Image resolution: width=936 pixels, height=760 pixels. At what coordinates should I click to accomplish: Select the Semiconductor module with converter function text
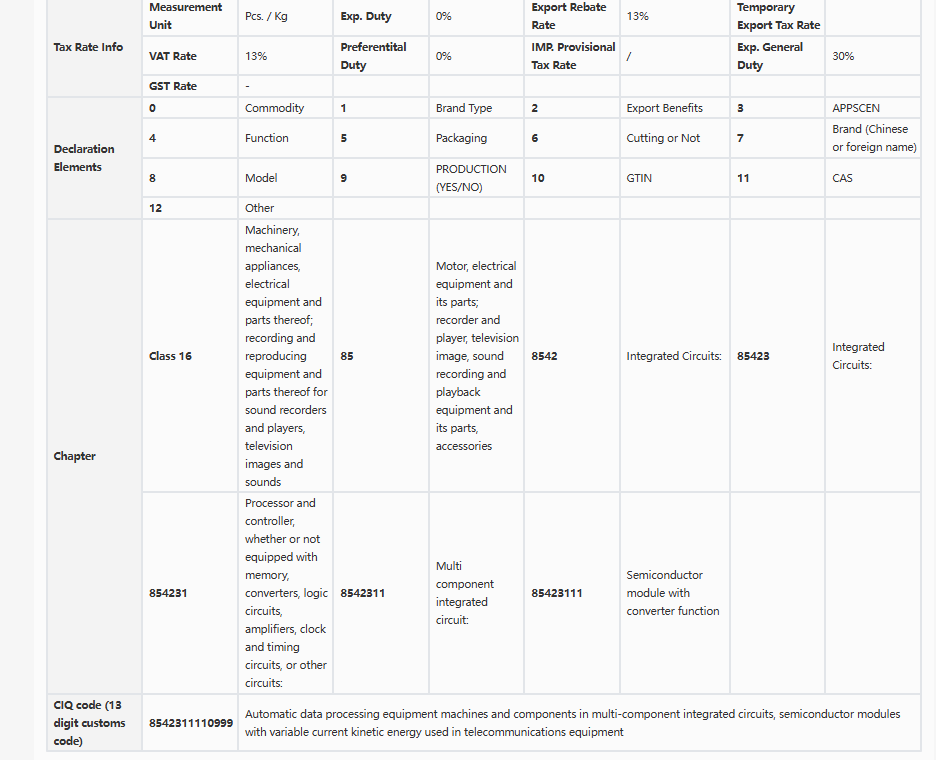click(673, 593)
